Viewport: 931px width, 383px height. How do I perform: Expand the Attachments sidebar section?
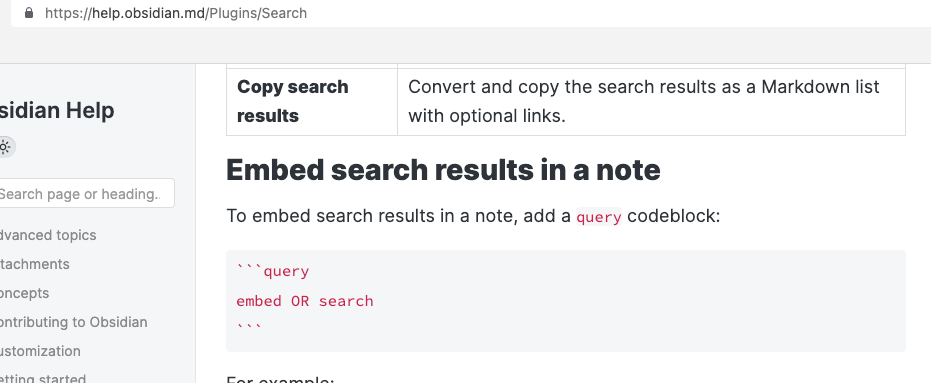pyautogui.click(x=34, y=264)
